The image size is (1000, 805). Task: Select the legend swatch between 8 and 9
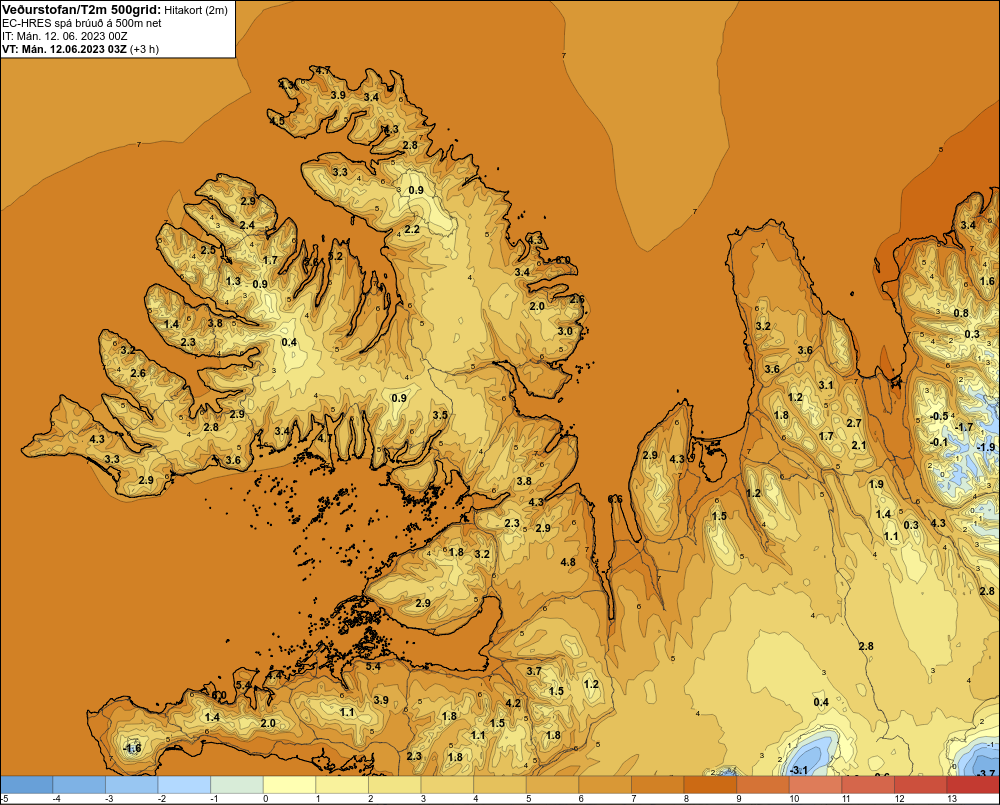pos(710,785)
